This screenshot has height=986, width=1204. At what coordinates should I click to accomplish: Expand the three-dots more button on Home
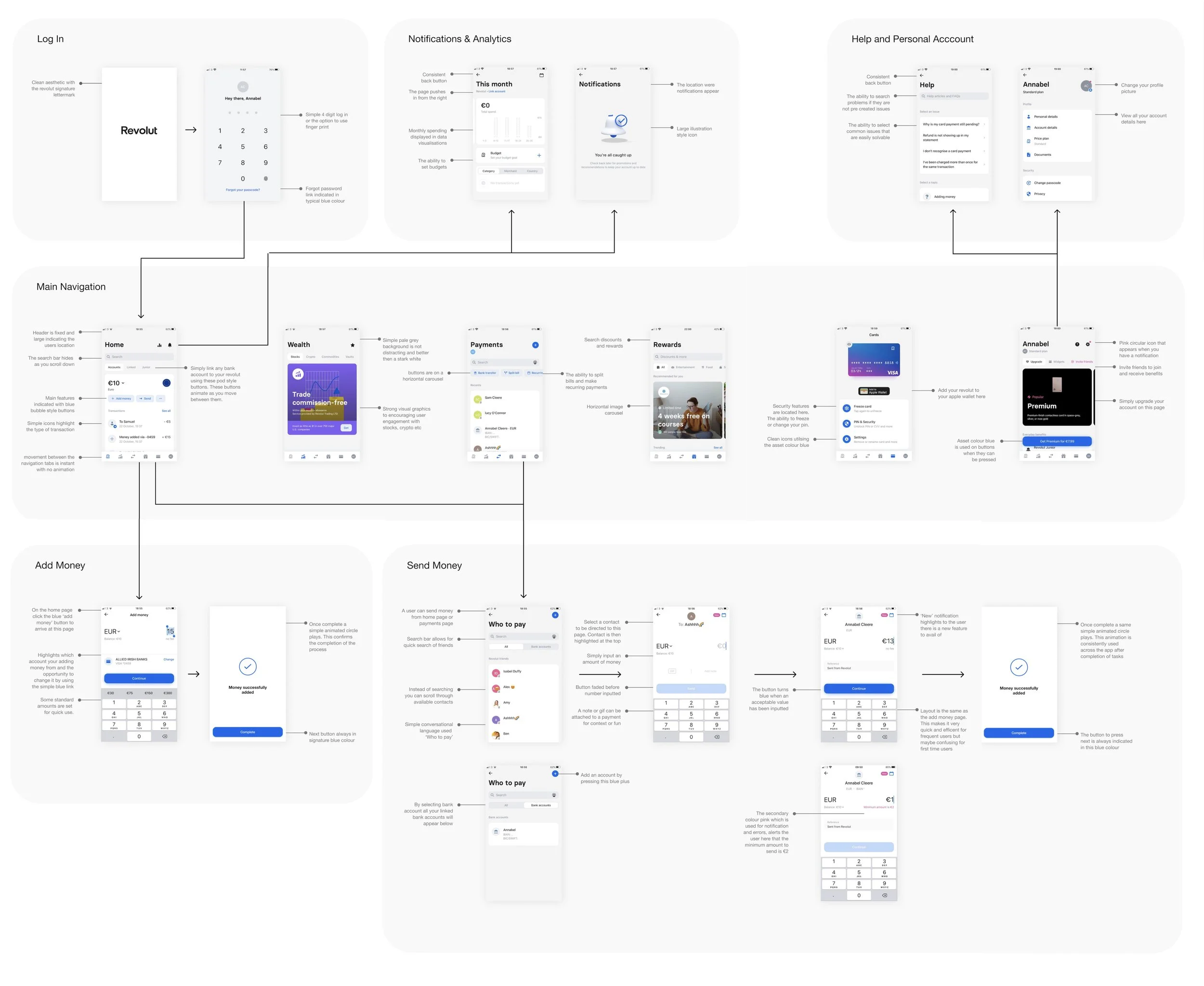pyautogui.click(x=160, y=398)
